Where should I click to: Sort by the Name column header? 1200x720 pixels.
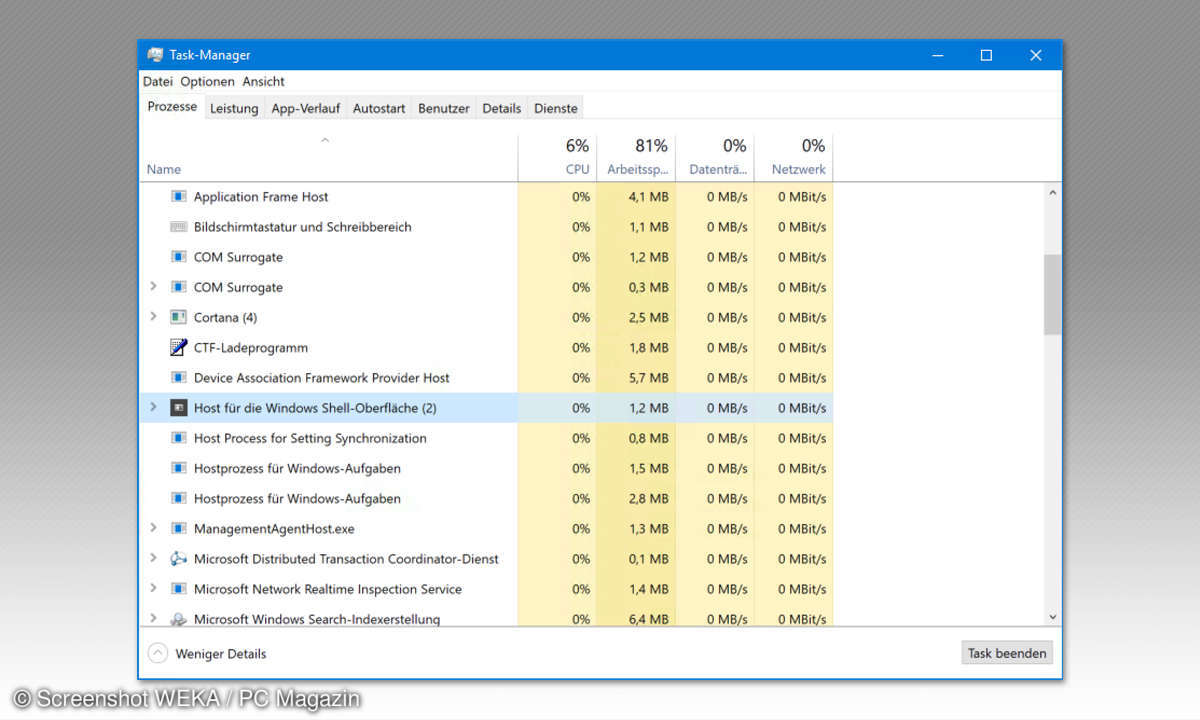[330, 158]
